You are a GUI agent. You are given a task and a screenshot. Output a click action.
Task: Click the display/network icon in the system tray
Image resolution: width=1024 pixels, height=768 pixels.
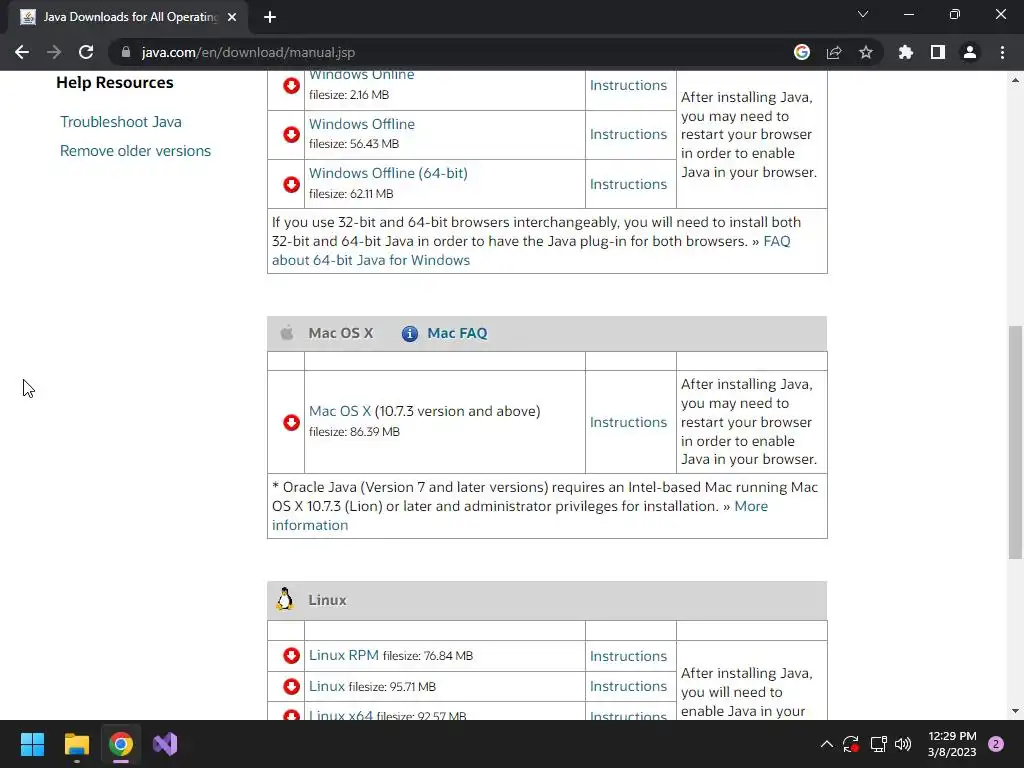coord(878,744)
